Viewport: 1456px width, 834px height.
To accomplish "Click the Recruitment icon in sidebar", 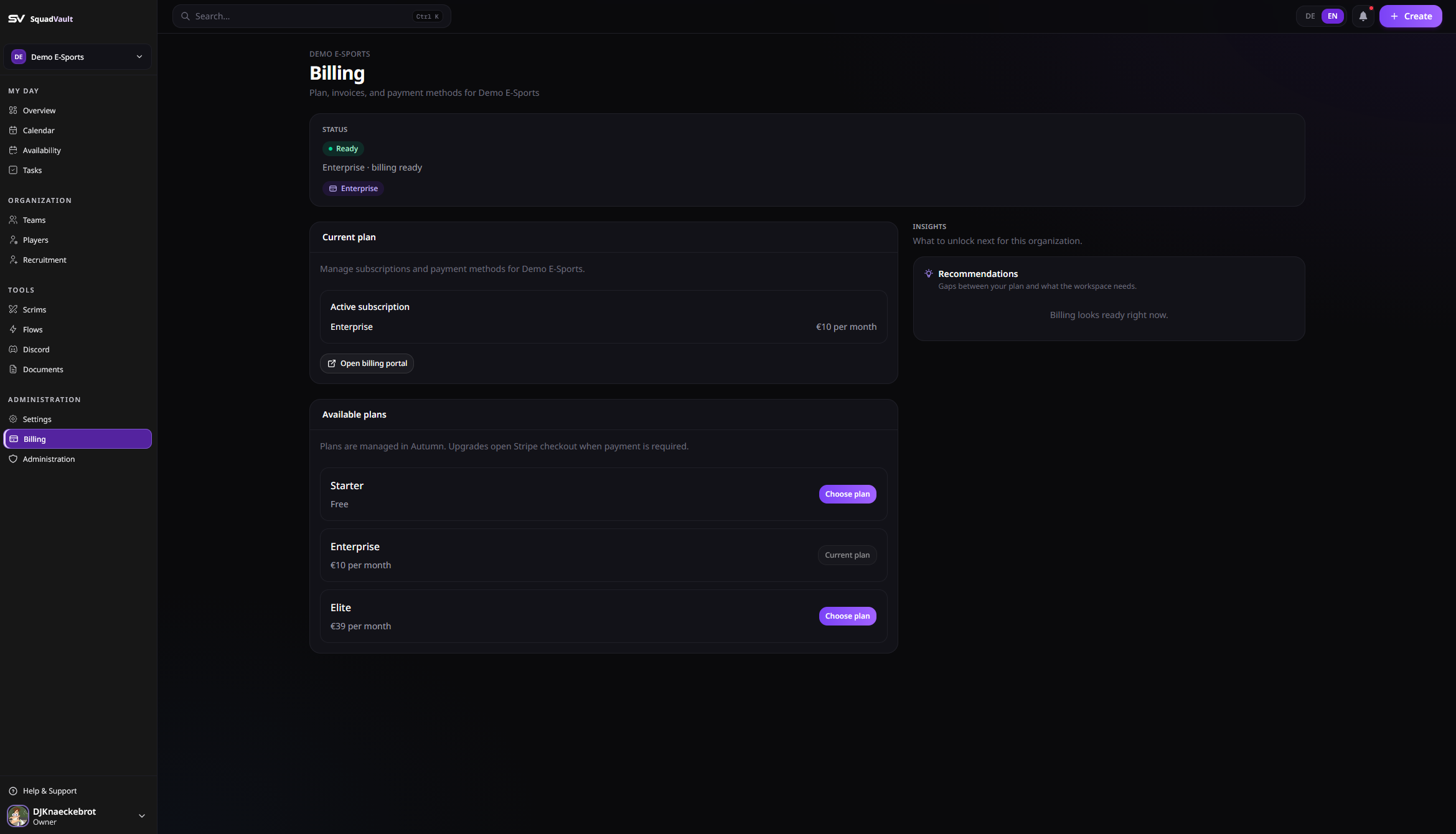I will pyautogui.click(x=13, y=260).
